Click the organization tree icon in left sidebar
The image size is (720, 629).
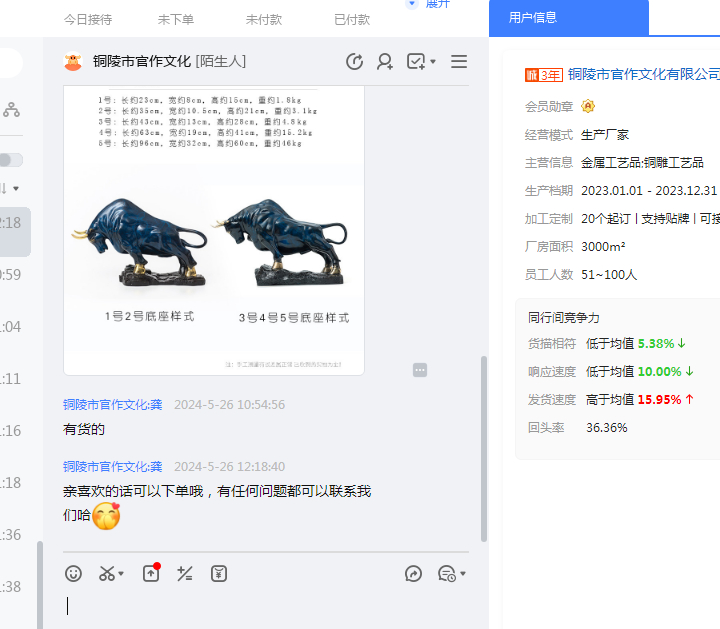pyautogui.click(x=11, y=109)
